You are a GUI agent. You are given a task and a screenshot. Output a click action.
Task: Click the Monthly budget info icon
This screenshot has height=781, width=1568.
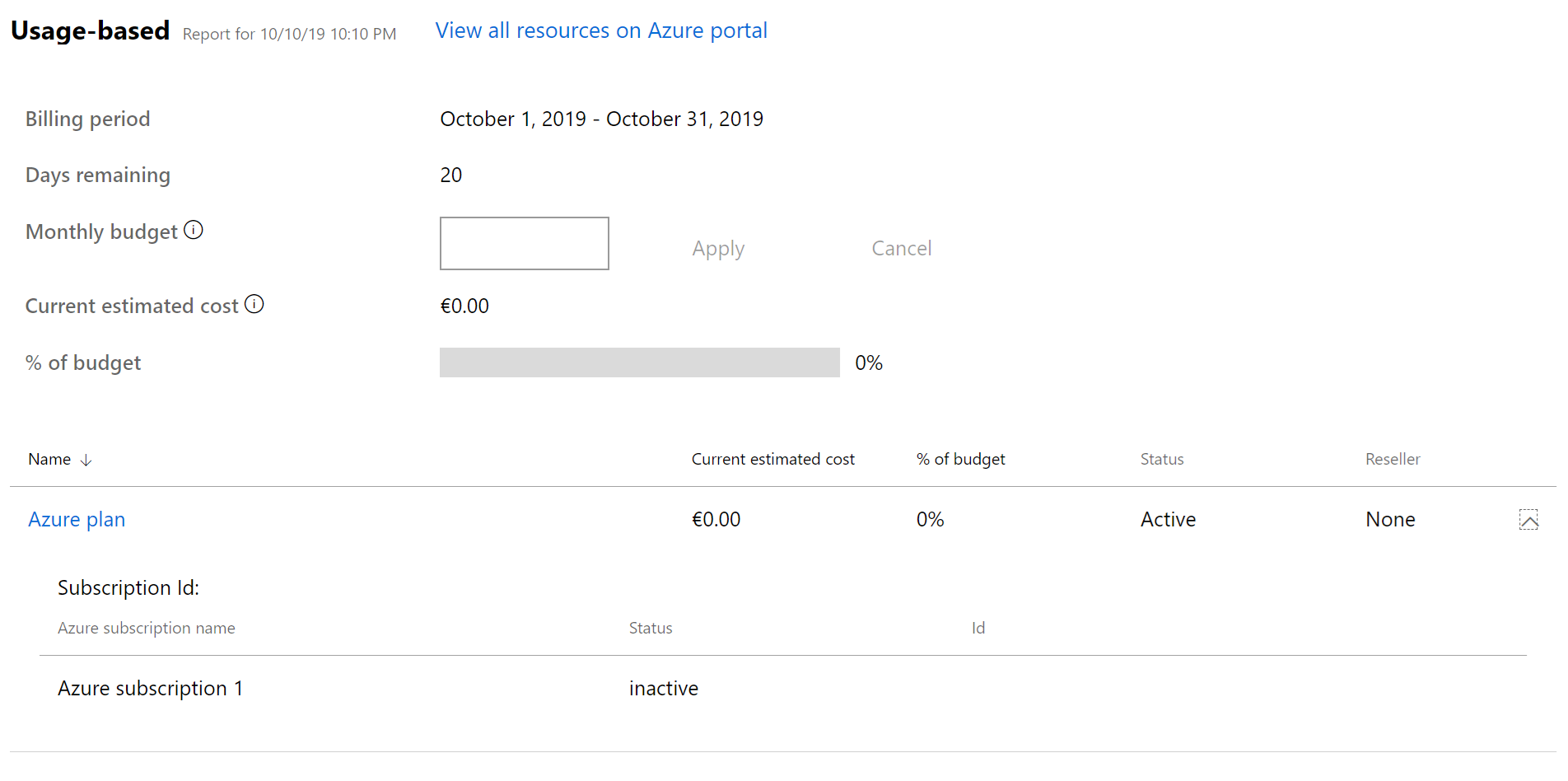pos(194,230)
